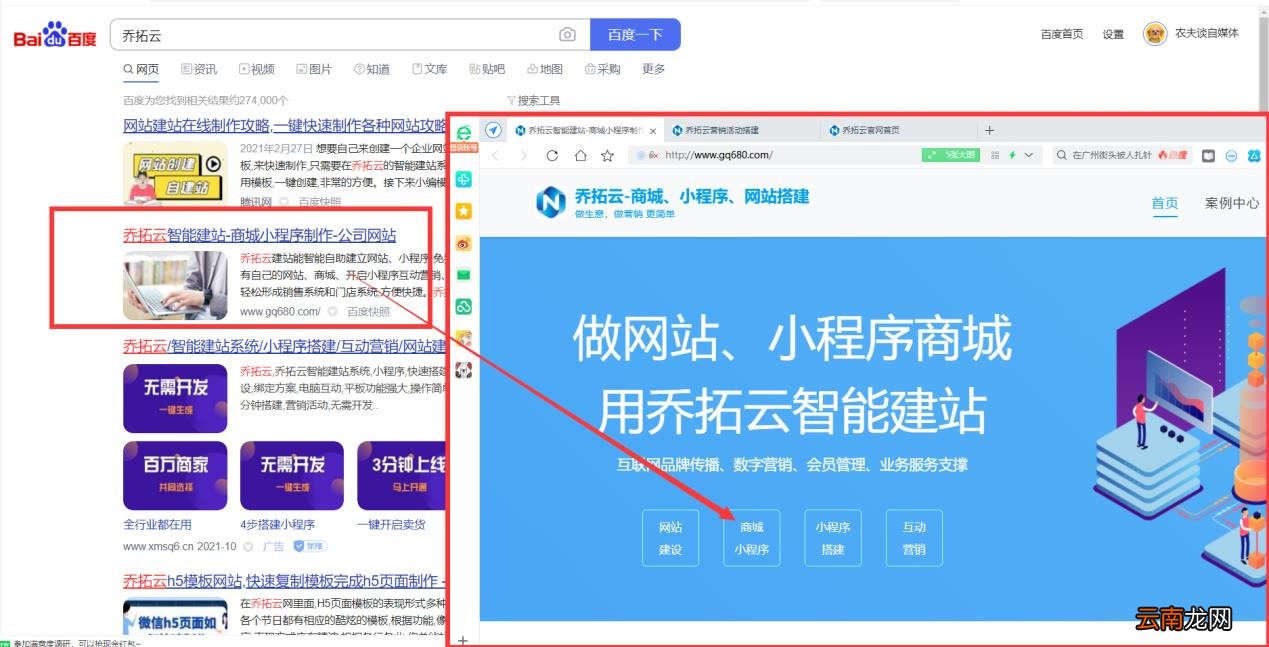Select the 贴吧 search category
This screenshot has width=1269, height=647.
[x=487, y=69]
